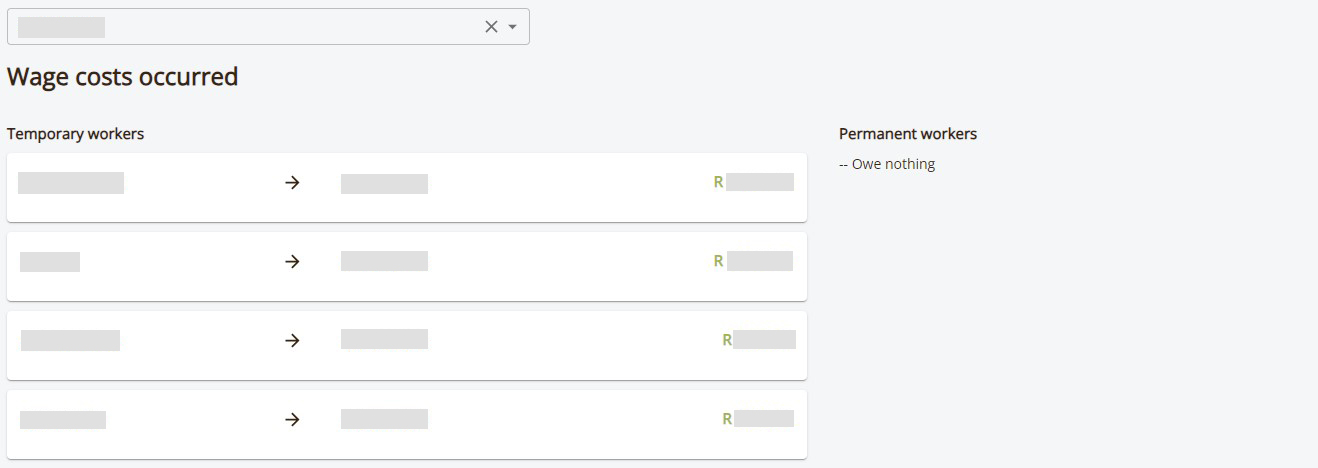Open the fourth temporary worker card
The height and width of the screenshot is (468, 1318).
point(407,424)
